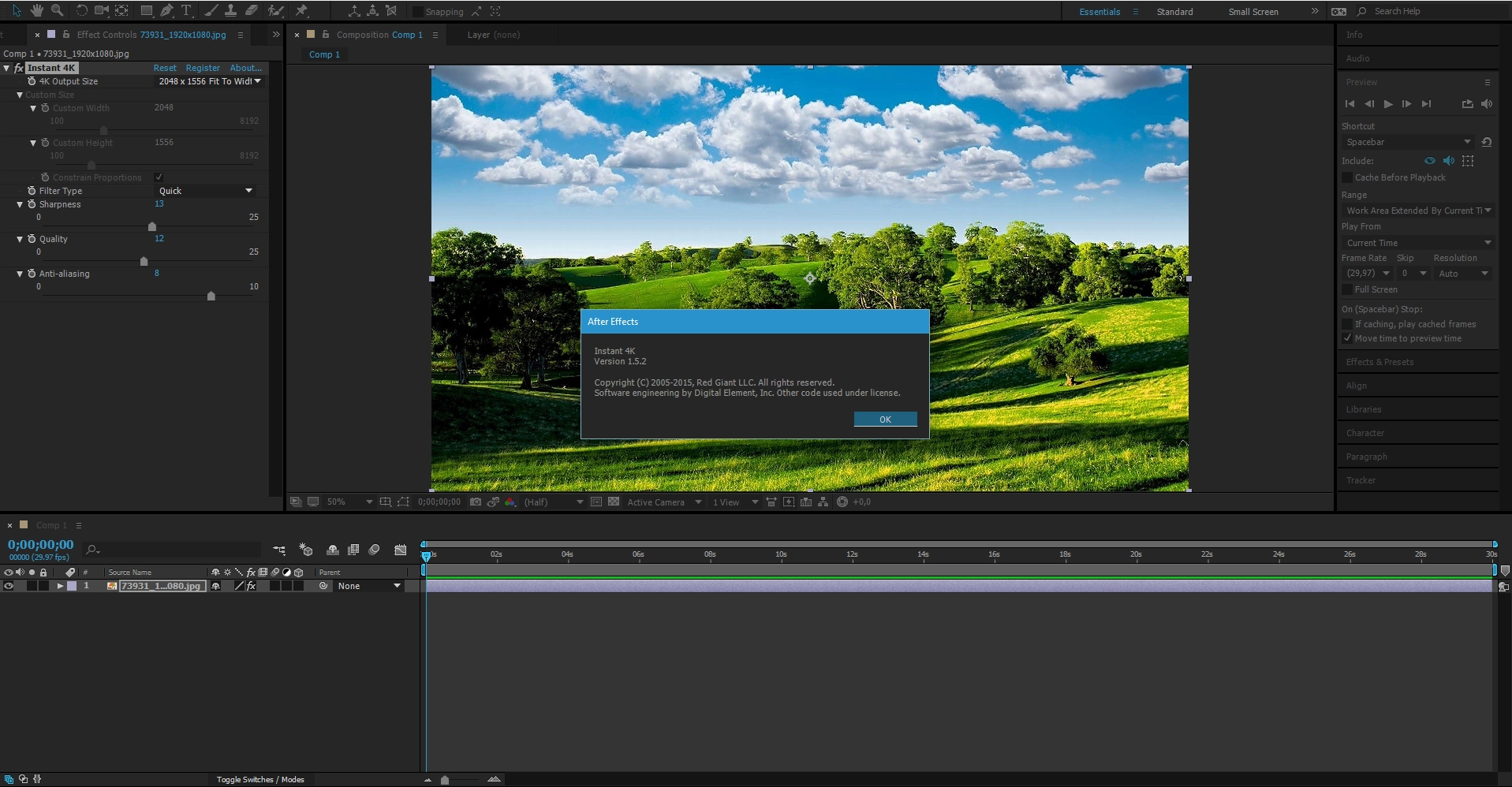Click Reset link for Instant 4K
This screenshot has height=787, width=1512.
point(165,68)
